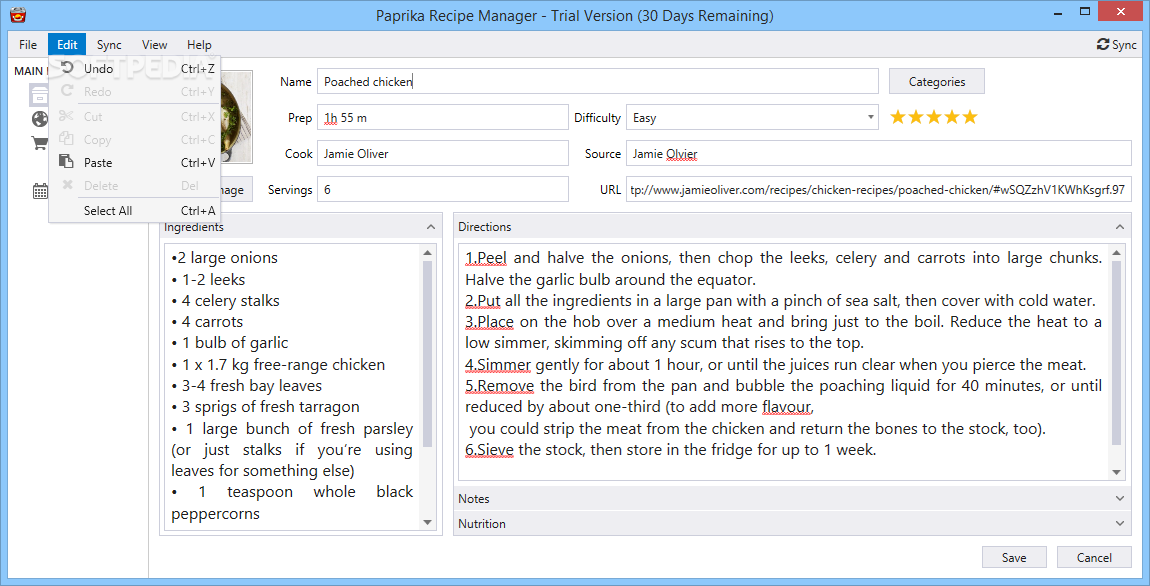
Task: Click '1 x 1.7 kg free-range chicken' line
Action: coord(278,365)
